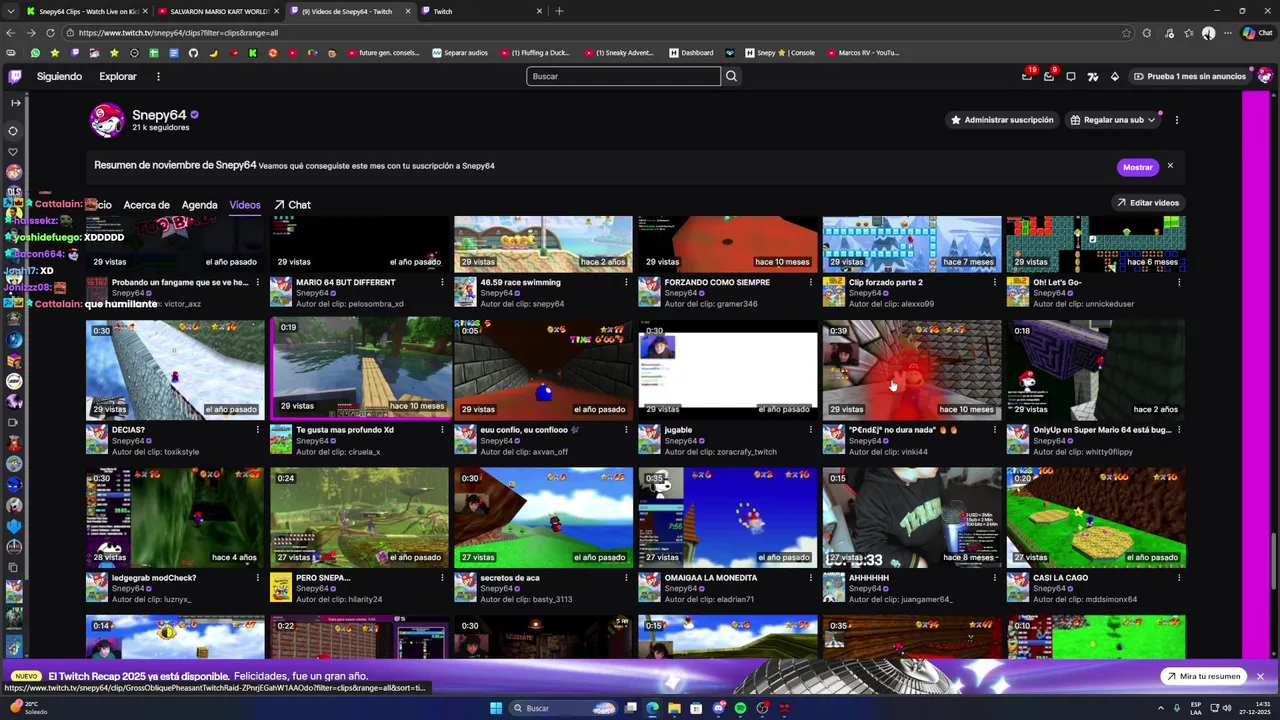Screen dimensions: 1280x720
Task: Switch to the Agenda channel tab
Action: pos(199,205)
